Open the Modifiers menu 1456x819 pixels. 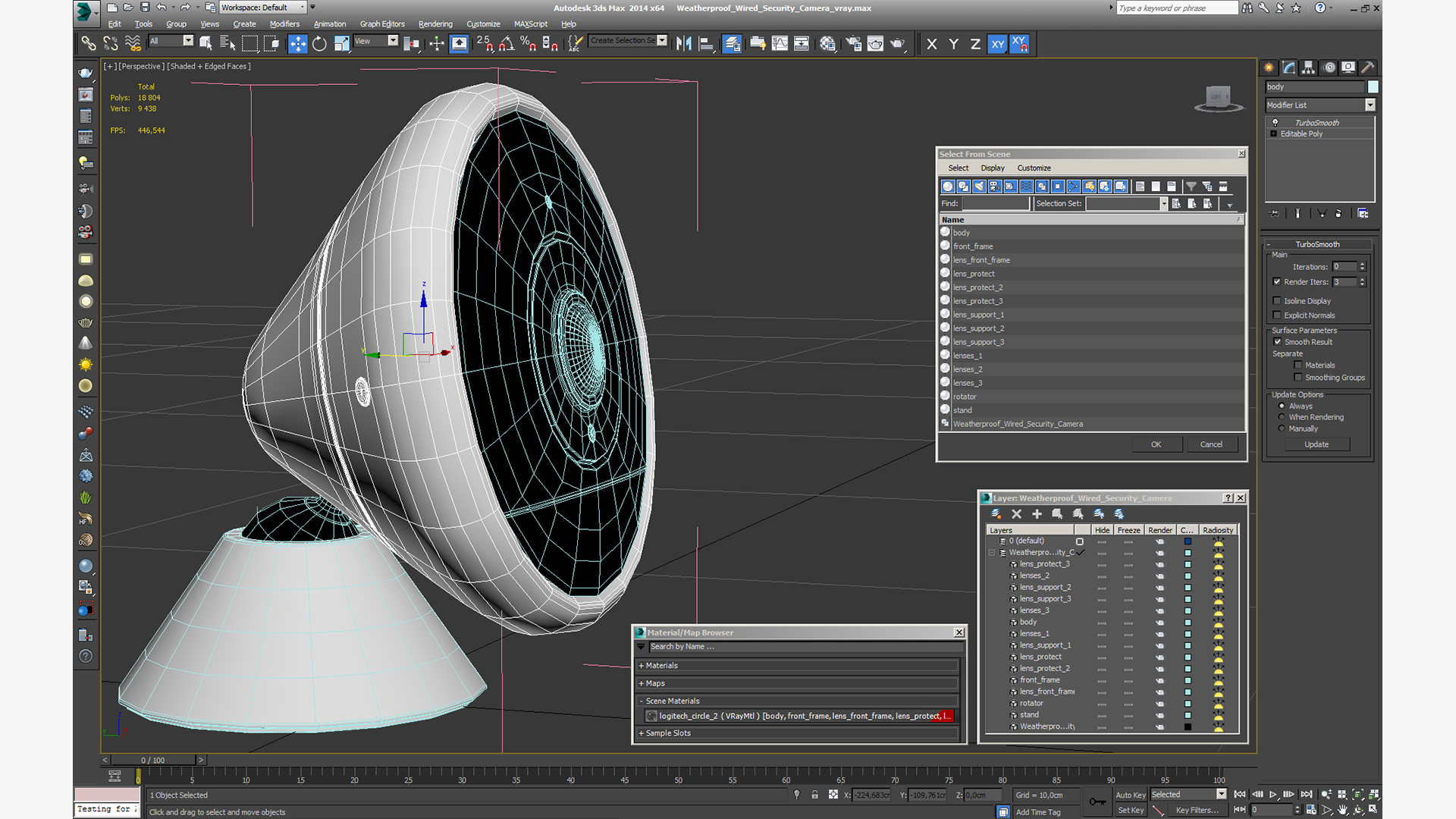click(x=284, y=24)
